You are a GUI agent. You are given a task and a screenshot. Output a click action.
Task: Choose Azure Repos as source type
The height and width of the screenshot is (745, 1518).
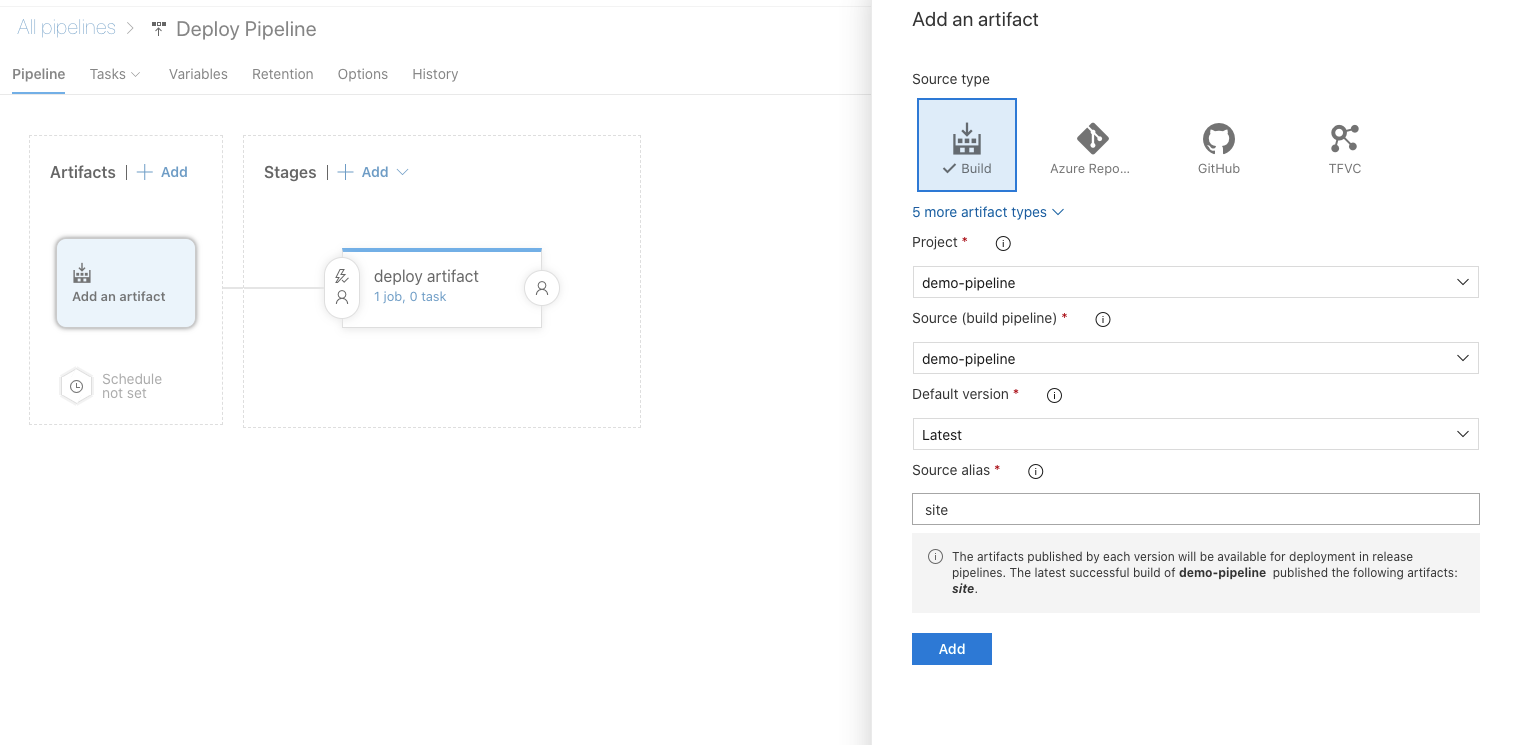coord(1091,144)
